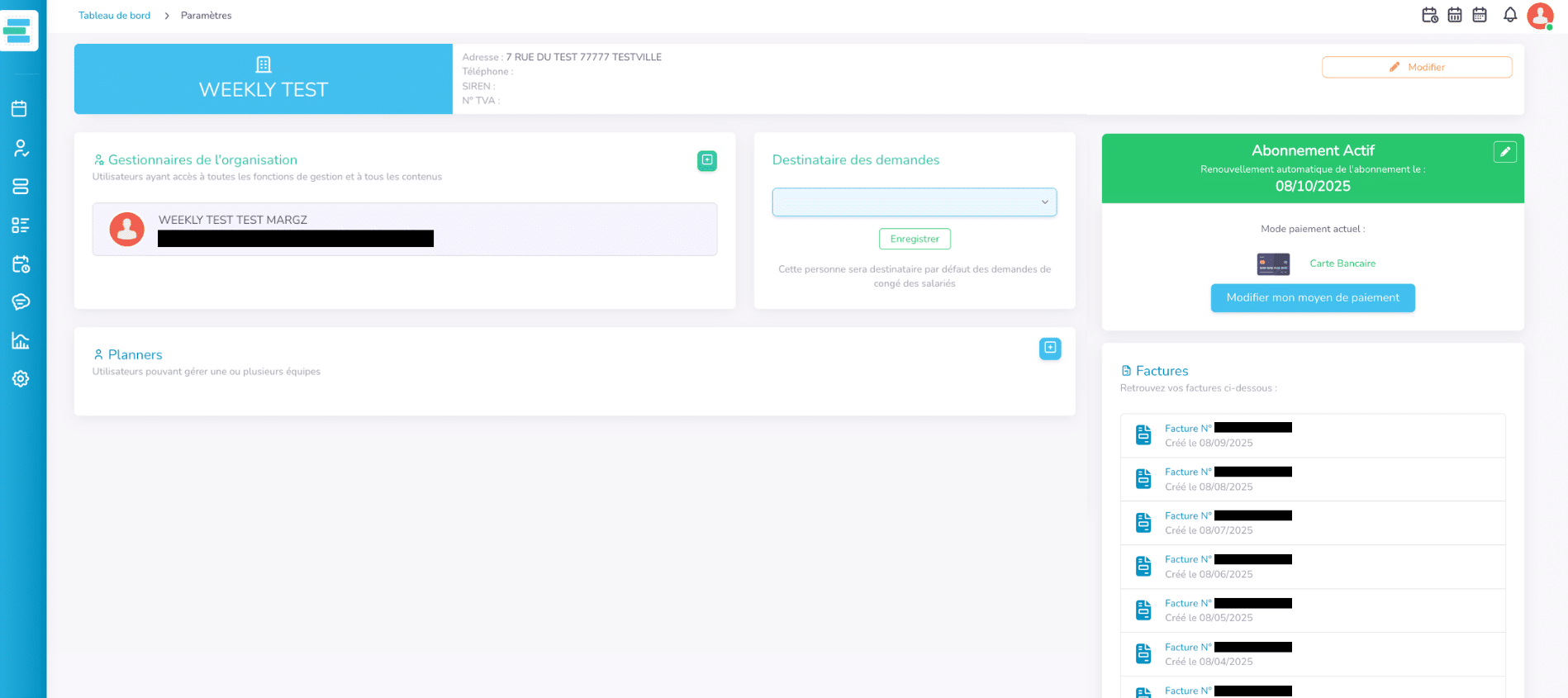Open the checklist icon in the sidebar
Image resolution: width=1568 pixels, height=698 pixels.
point(20,226)
